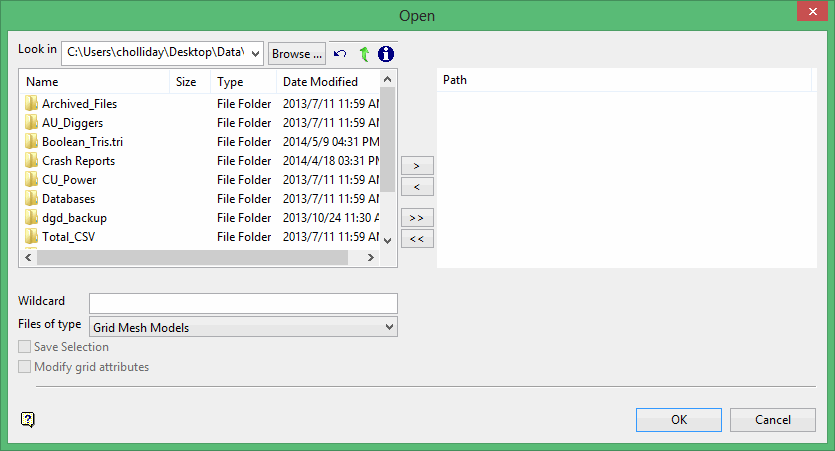Click the Crash Reports folder icon
Viewport: 835px width, 451px height.
coord(31,161)
